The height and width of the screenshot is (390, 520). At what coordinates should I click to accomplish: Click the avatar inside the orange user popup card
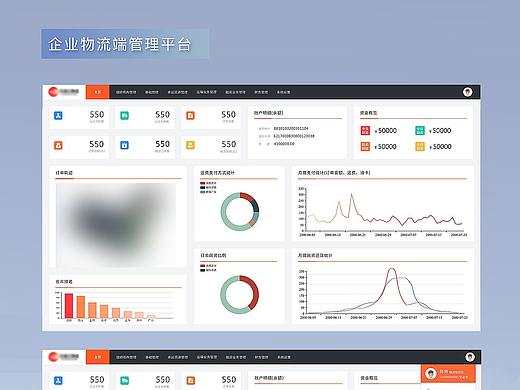[431, 373]
